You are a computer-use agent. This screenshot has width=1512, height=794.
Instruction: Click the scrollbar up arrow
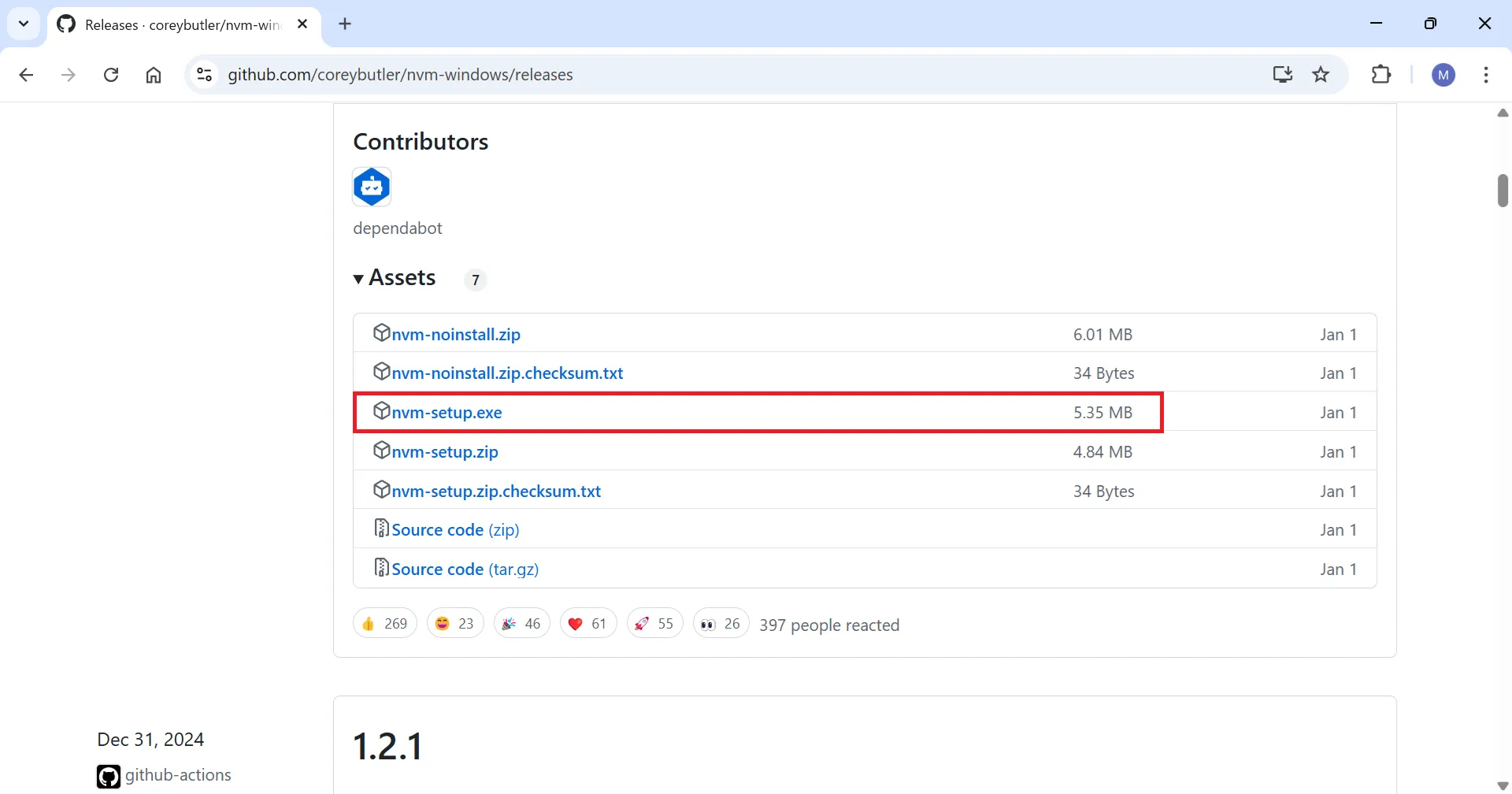pos(1503,113)
